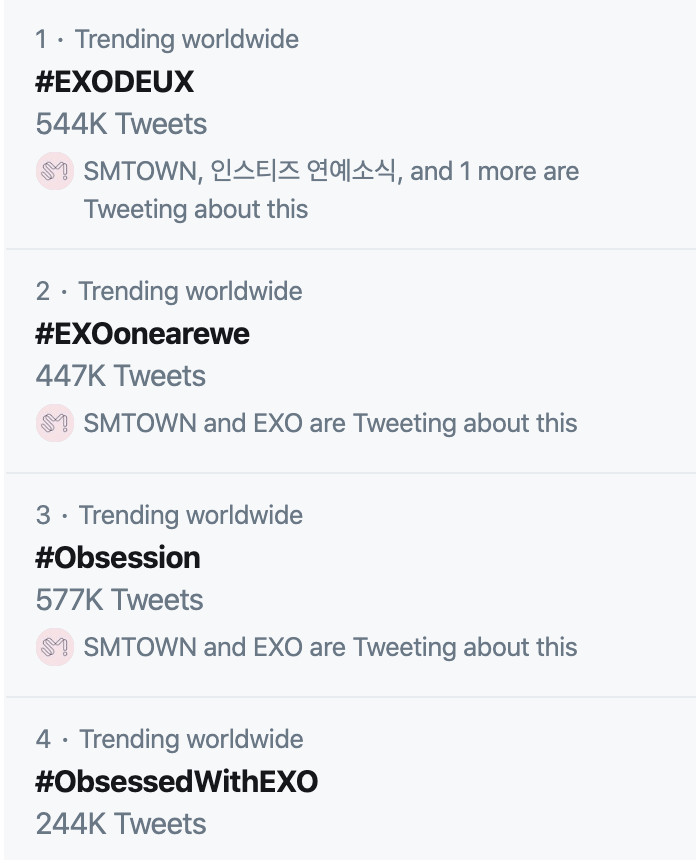
Task: Click the 447K Tweets count
Action: (x=121, y=376)
